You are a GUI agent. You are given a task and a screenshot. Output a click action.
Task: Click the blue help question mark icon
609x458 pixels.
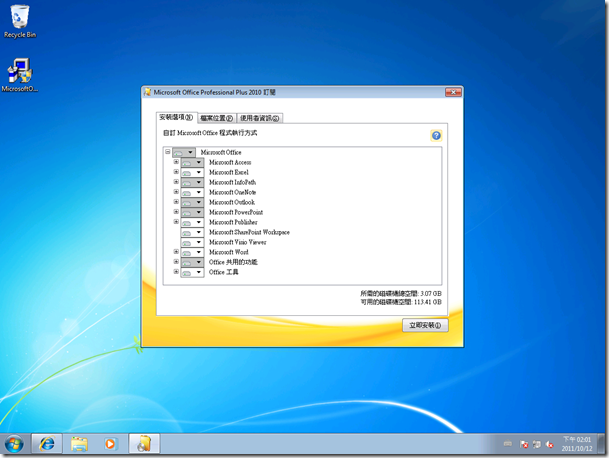[436, 136]
